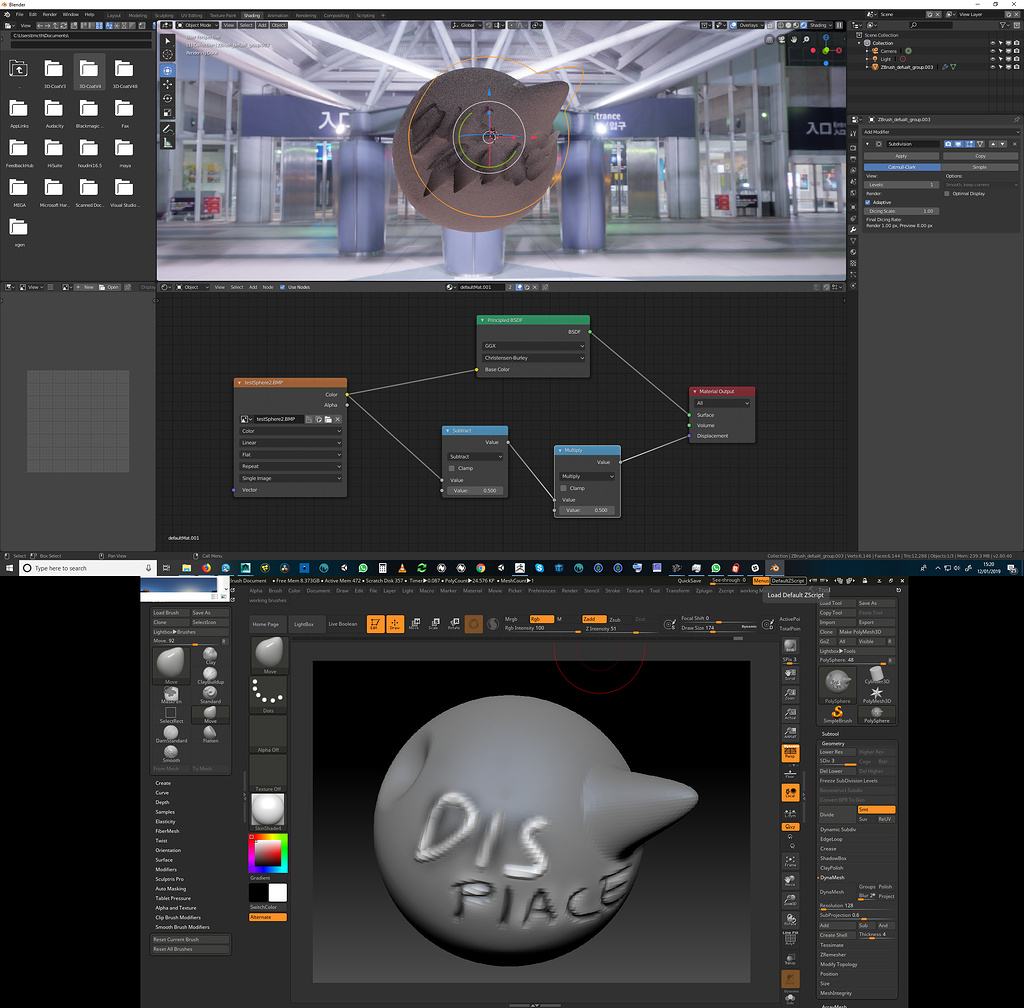Open the Modifiers wrench tab in Blender properties
This screenshot has width=1024, height=1008.
pyautogui.click(x=853, y=230)
